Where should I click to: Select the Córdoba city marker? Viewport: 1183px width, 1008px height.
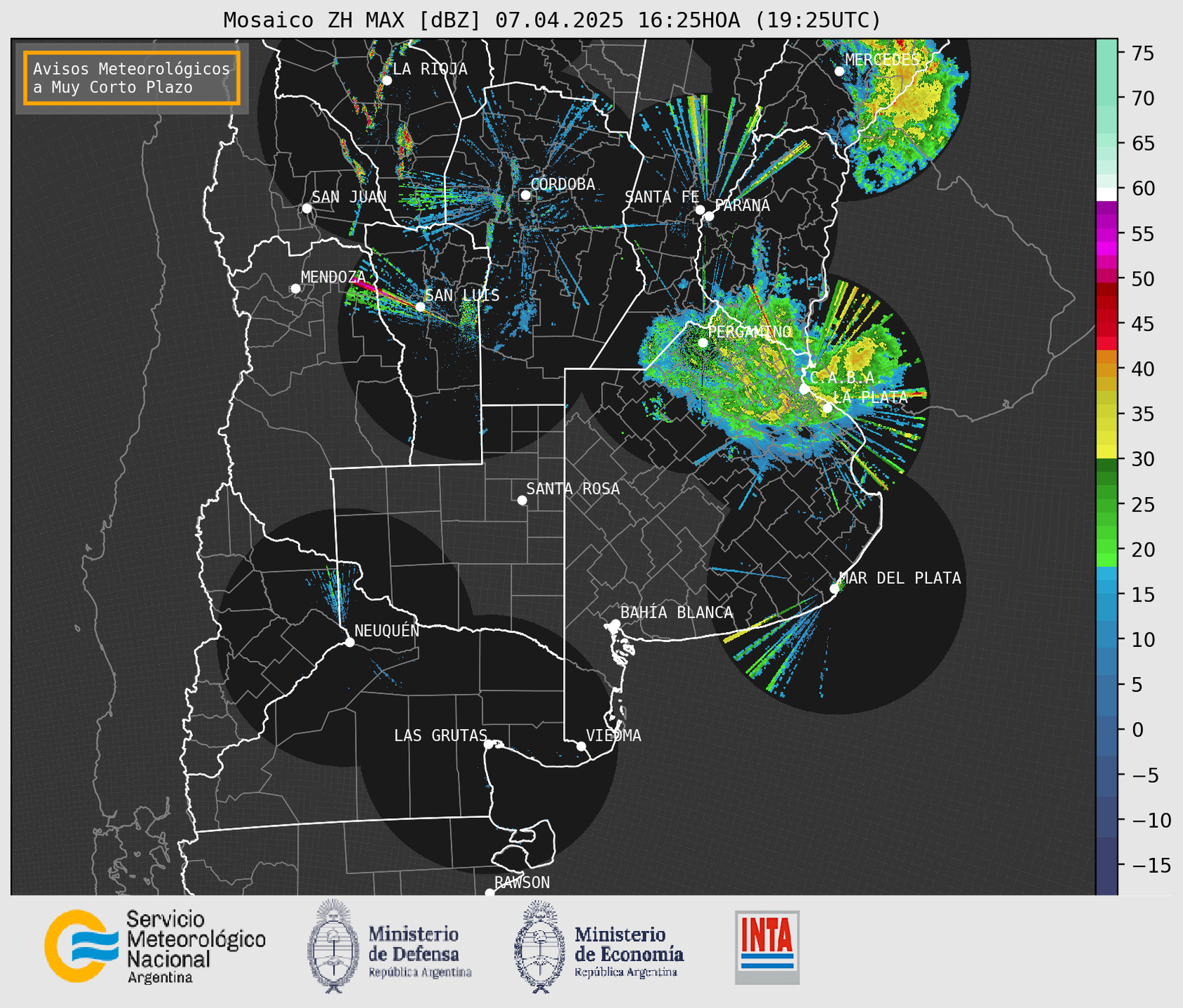pyautogui.click(x=525, y=195)
